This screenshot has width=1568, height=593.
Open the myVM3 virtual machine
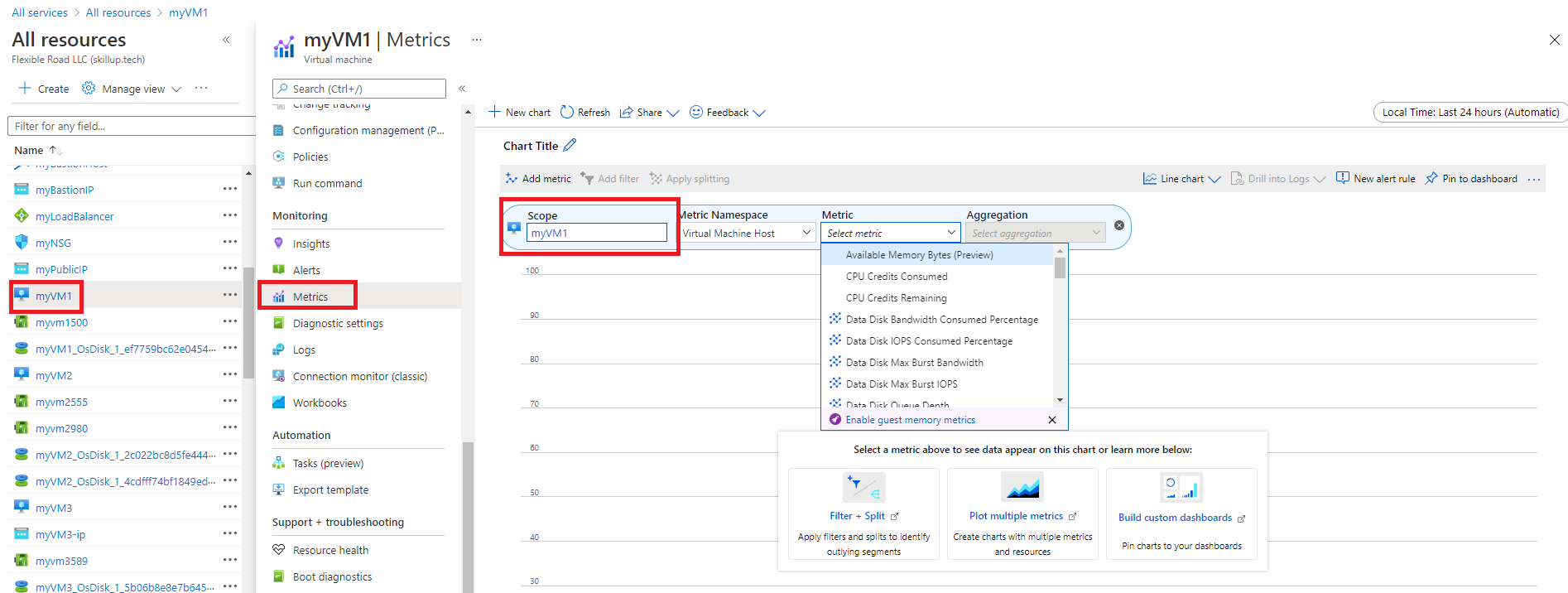[x=54, y=508]
